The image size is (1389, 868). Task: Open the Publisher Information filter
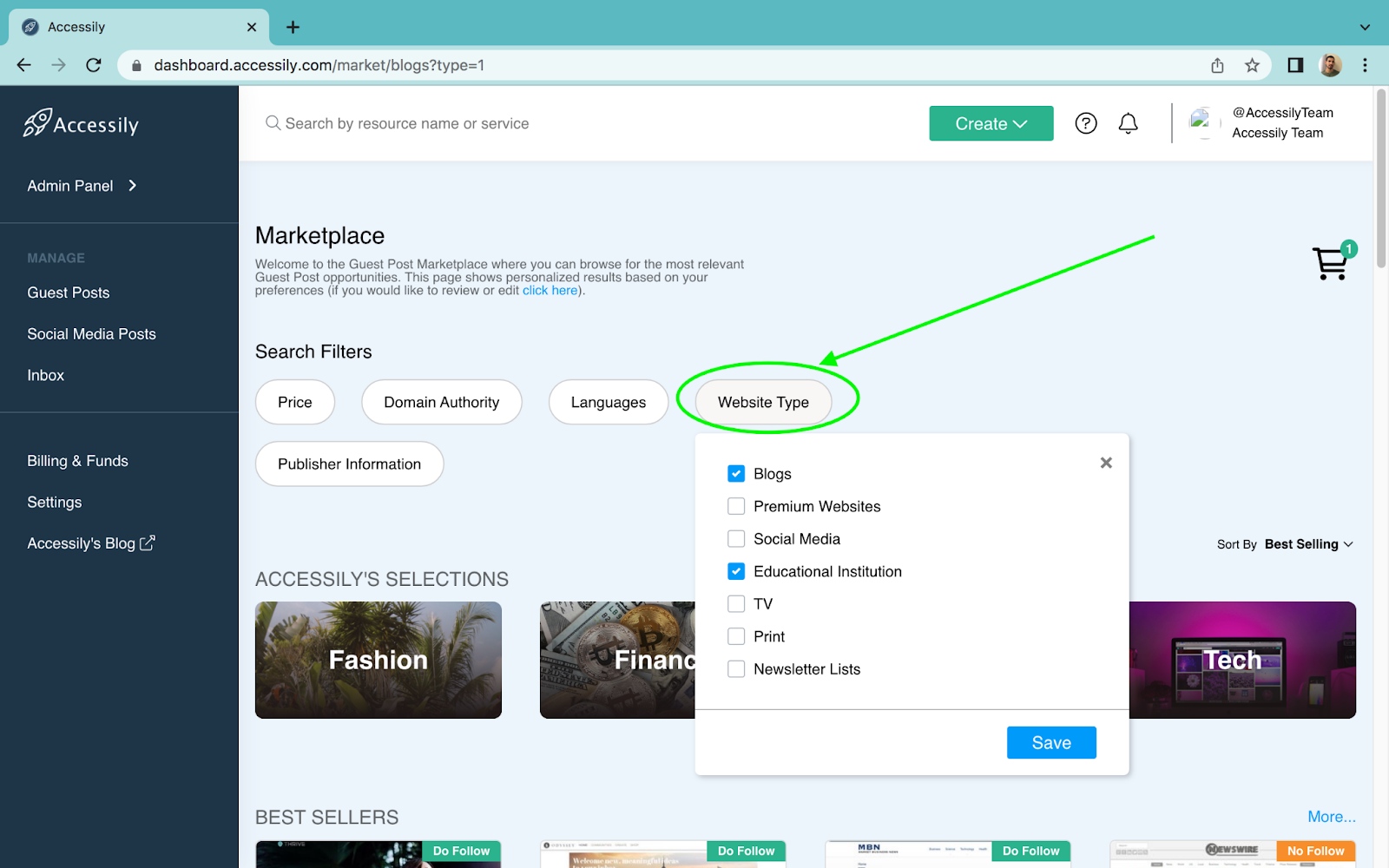click(349, 464)
